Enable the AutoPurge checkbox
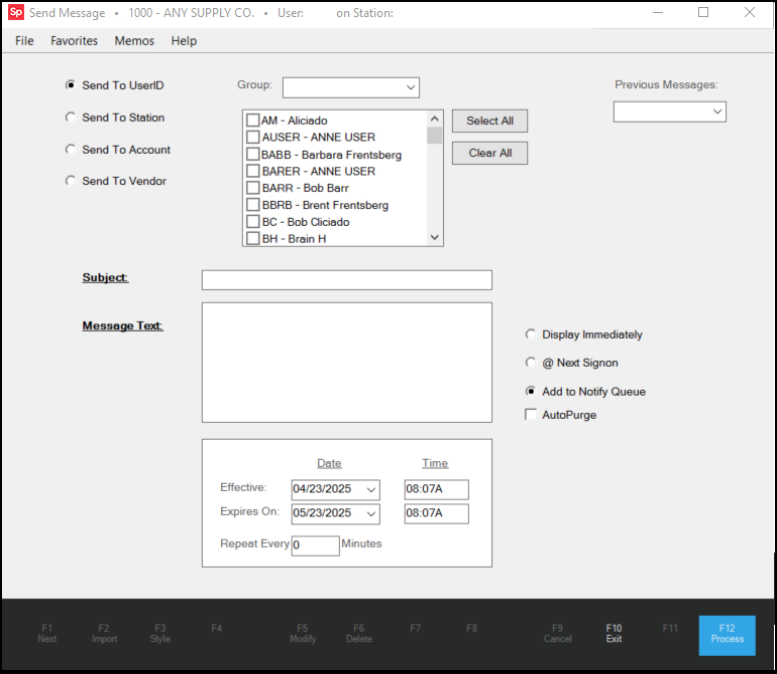Image resolution: width=777 pixels, height=674 pixels. click(531, 415)
